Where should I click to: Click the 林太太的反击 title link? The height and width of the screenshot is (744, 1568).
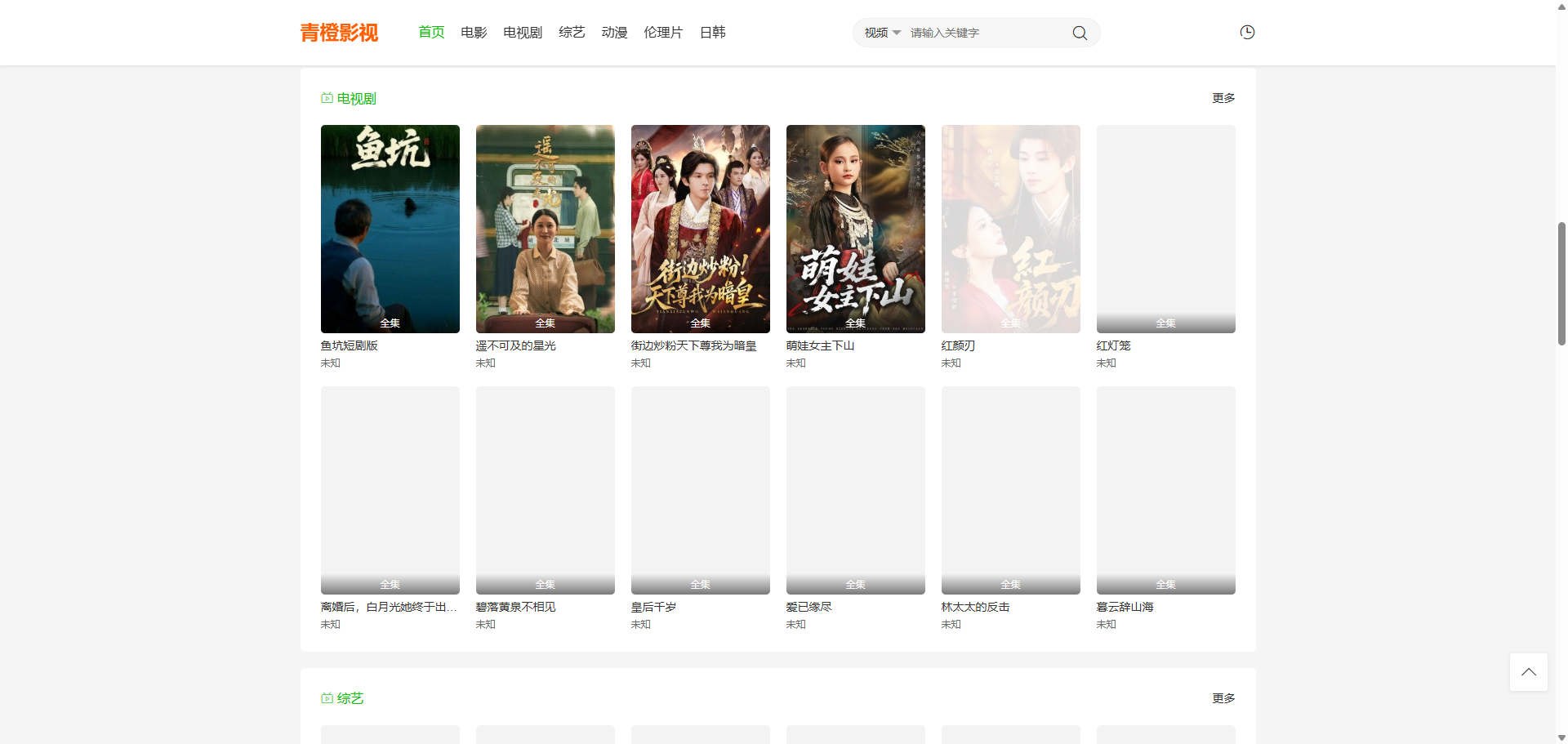[x=975, y=607]
